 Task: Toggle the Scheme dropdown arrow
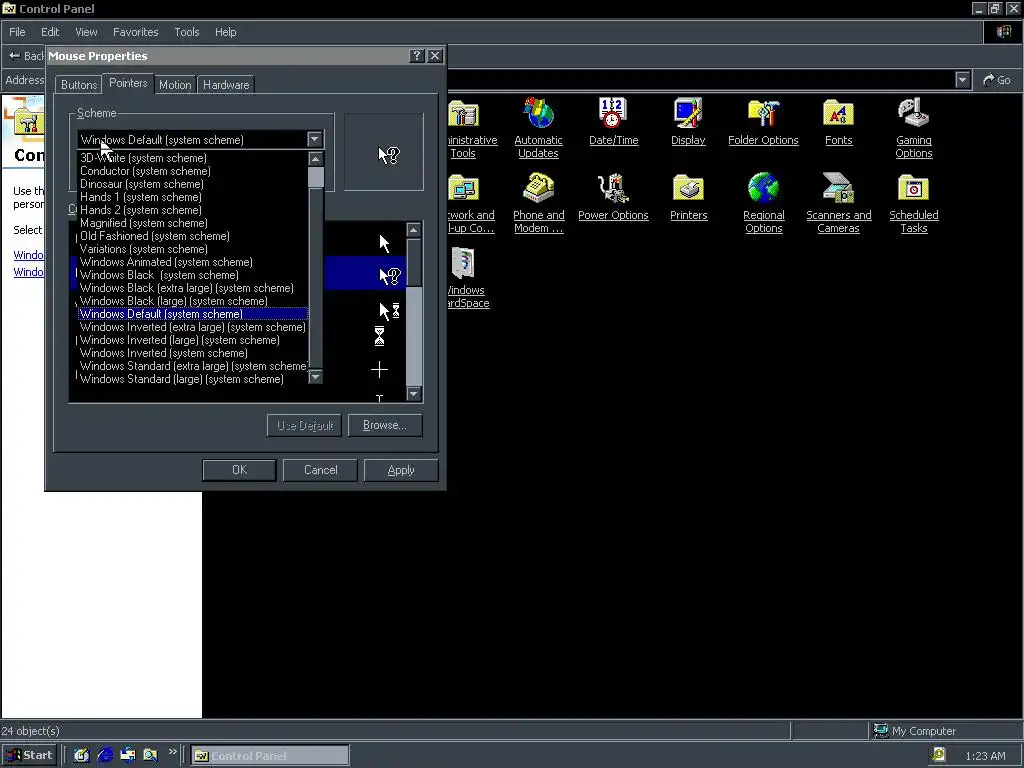(x=314, y=139)
